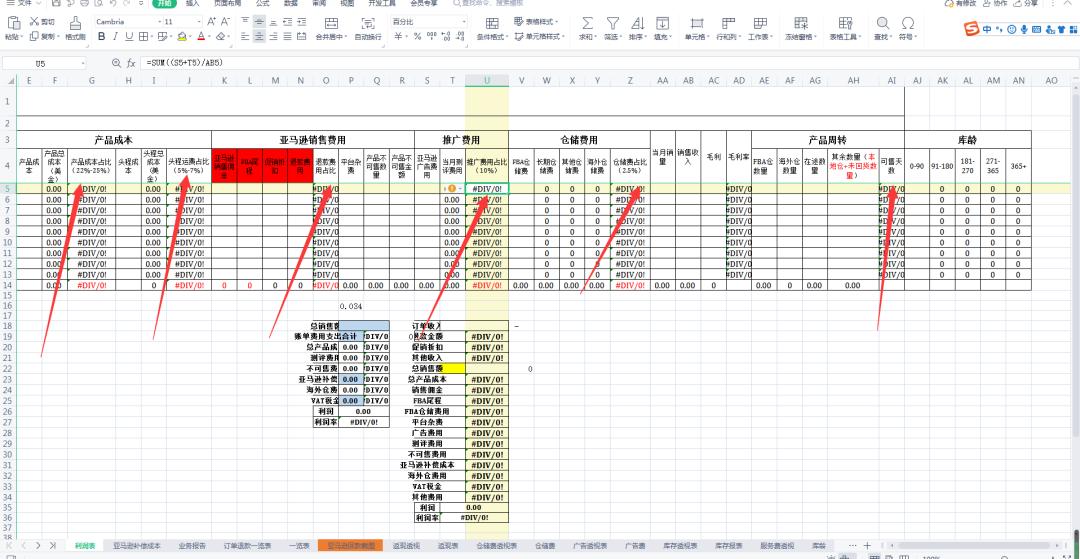Open the number format 百分比 dropdown
Screen dimensions: 1080x559
coord(463,21)
